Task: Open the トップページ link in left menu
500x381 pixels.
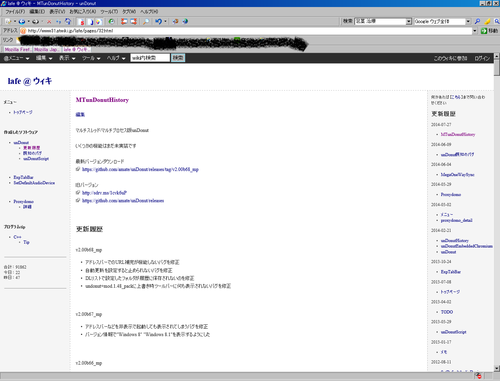Action: coord(23,112)
